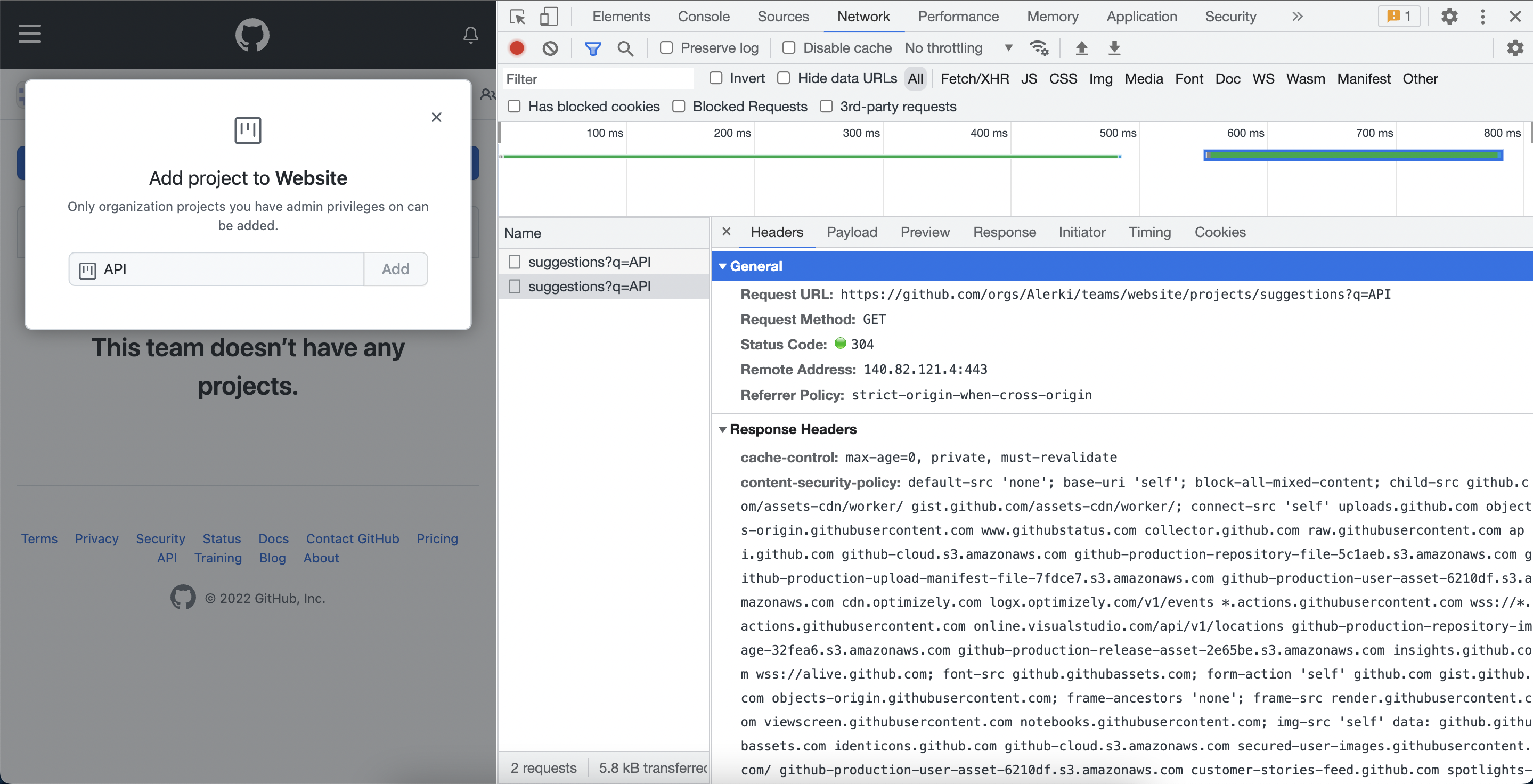Toggle the network filter funnel icon
The height and width of the screenshot is (784, 1533).
(592, 48)
